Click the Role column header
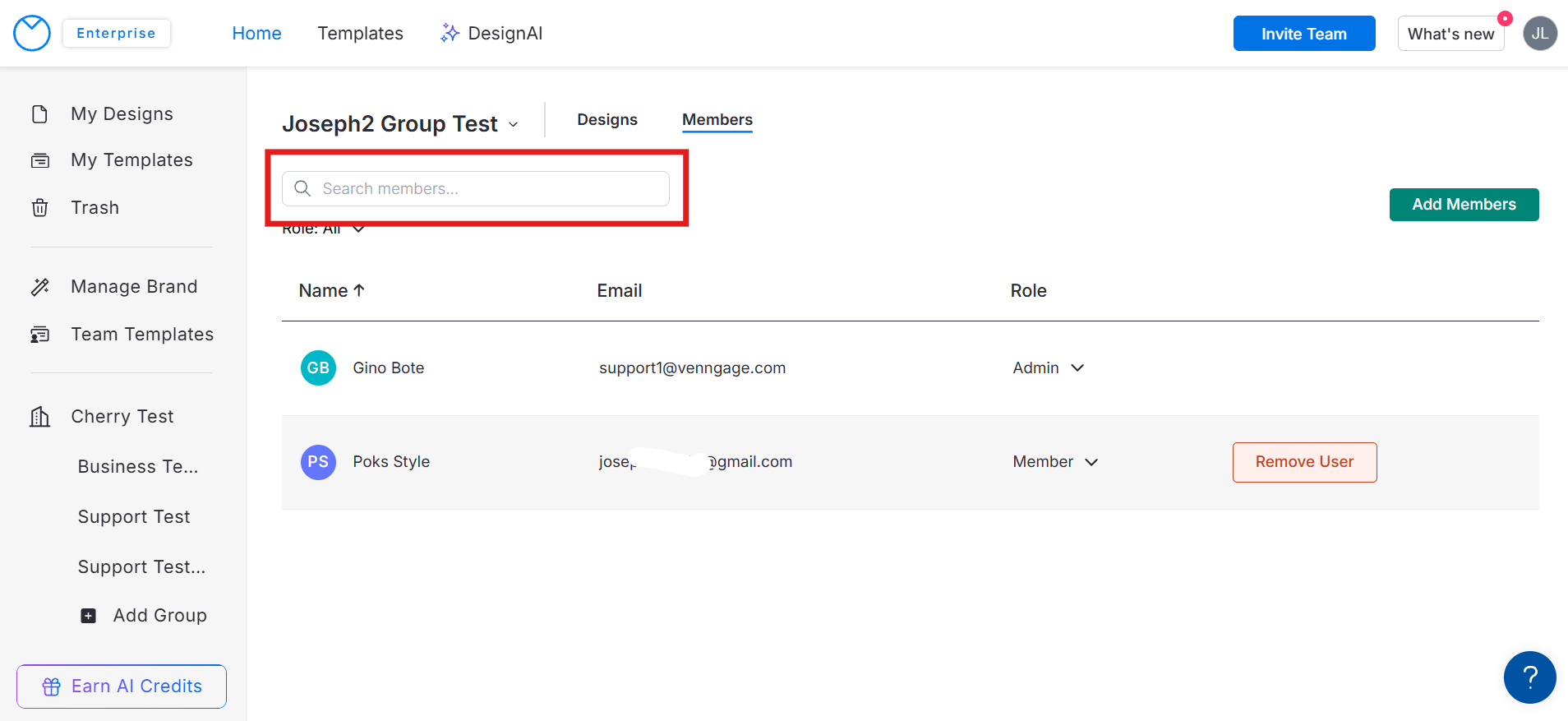1568x721 pixels. (1028, 290)
